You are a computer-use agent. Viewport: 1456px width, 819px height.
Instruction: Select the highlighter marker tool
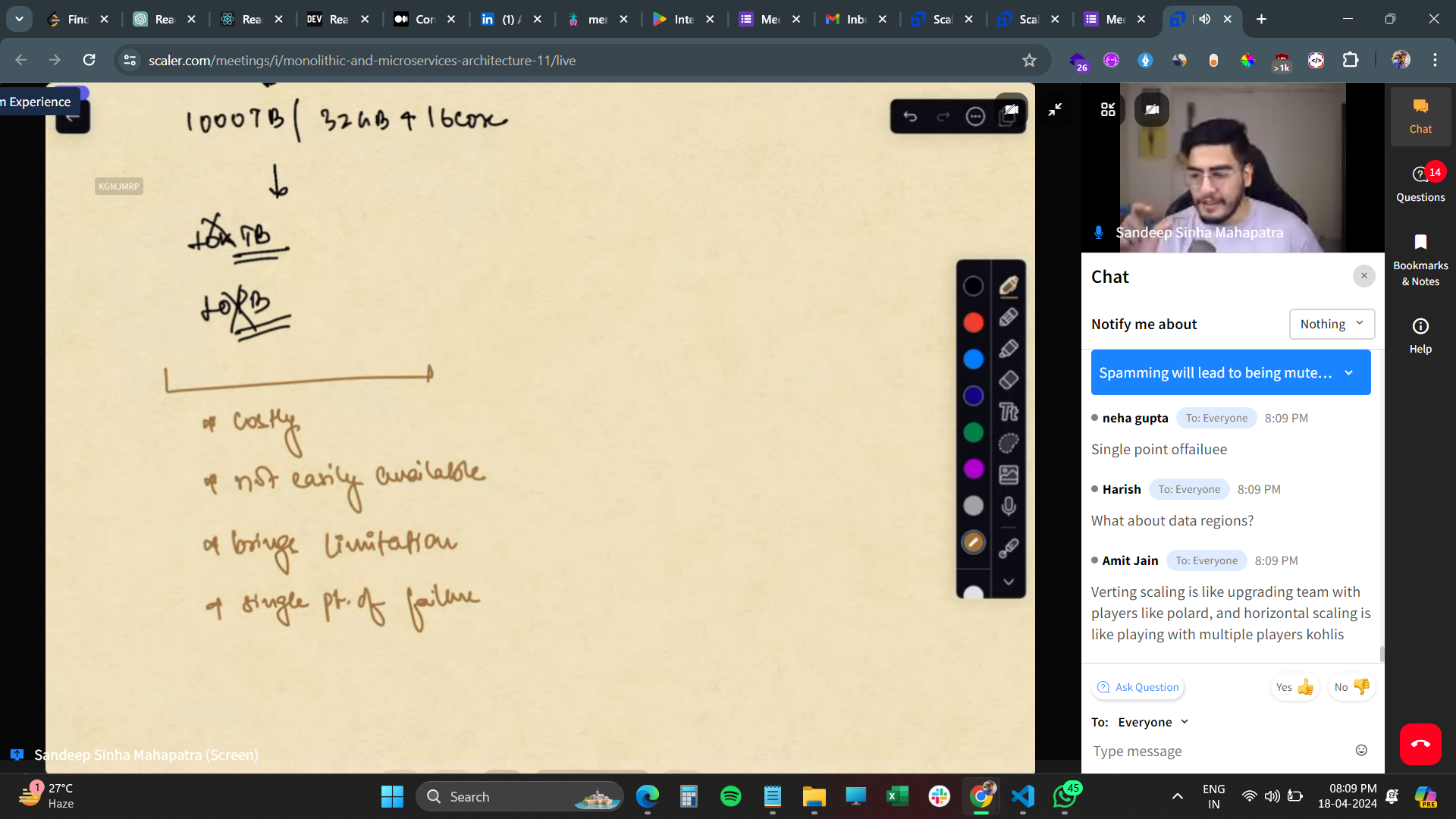point(1009,349)
